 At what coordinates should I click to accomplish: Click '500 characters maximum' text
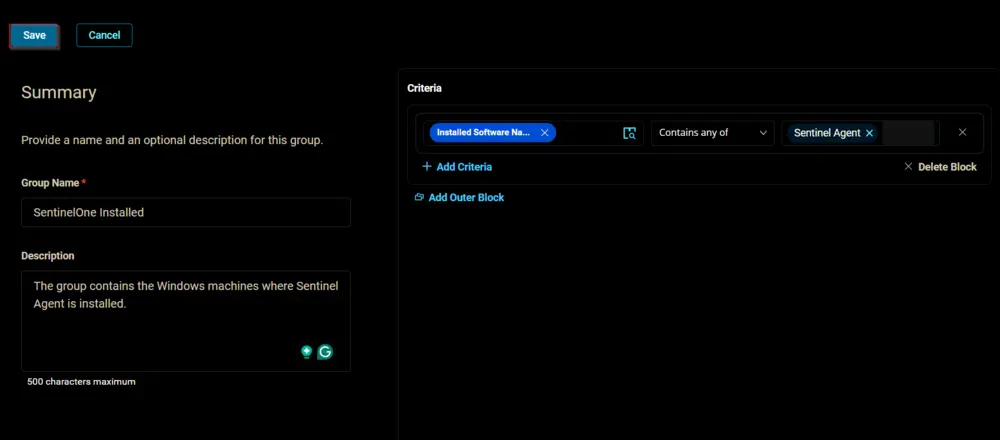82,382
